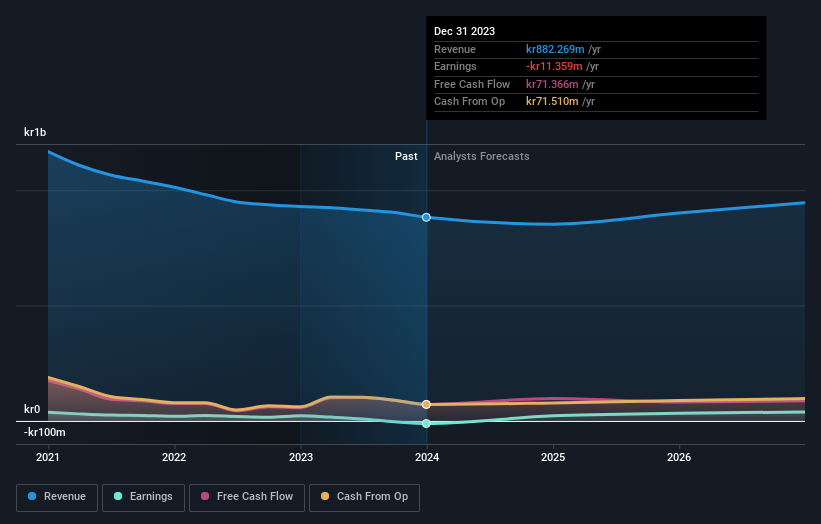Screen dimensions: 821x524
Task: Select the blue Revenue data point at 2024
Action: pyautogui.click(x=426, y=217)
